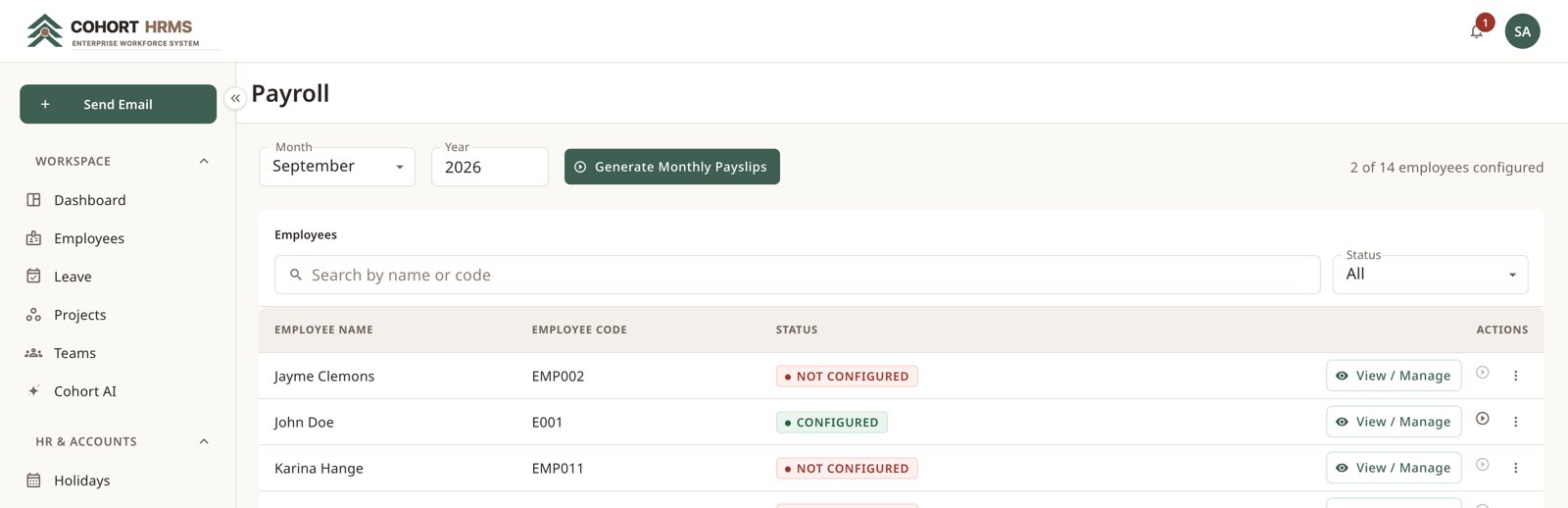Click the STATUS column header
This screenshot has width=1568, height=508.
(x=797, y=330)
